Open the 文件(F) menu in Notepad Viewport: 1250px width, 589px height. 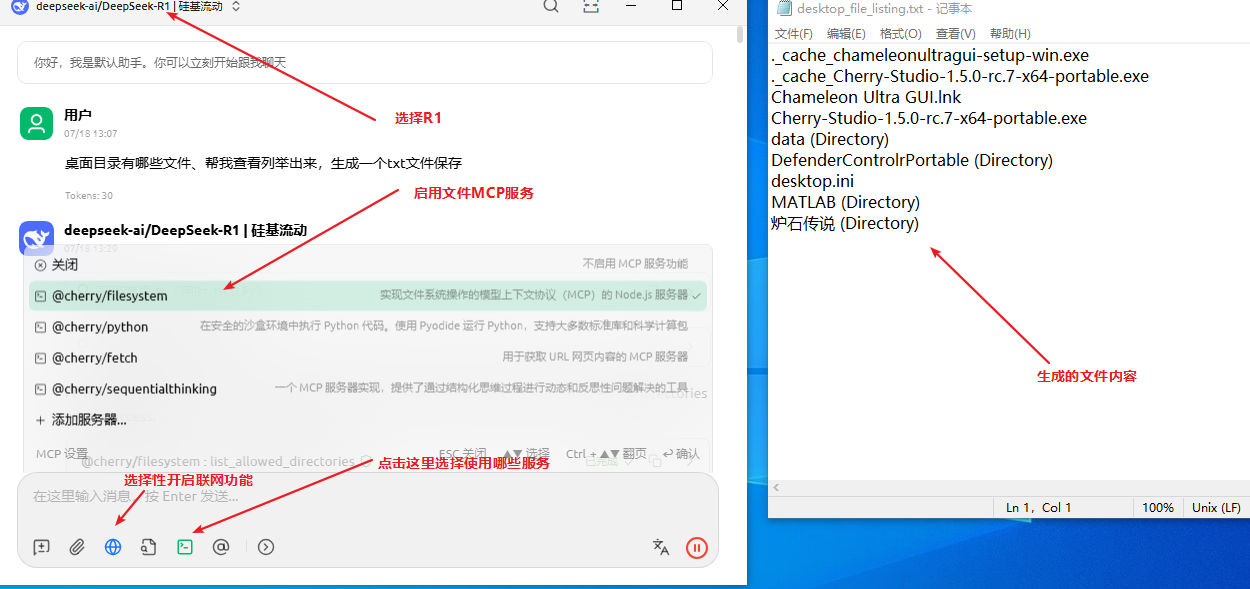793,34
